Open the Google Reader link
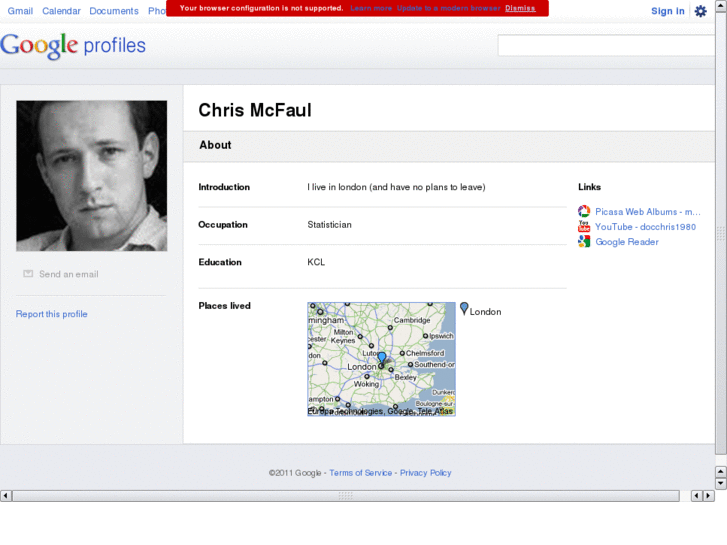Viewport: 727px width, 545px height. coord(627,242)
